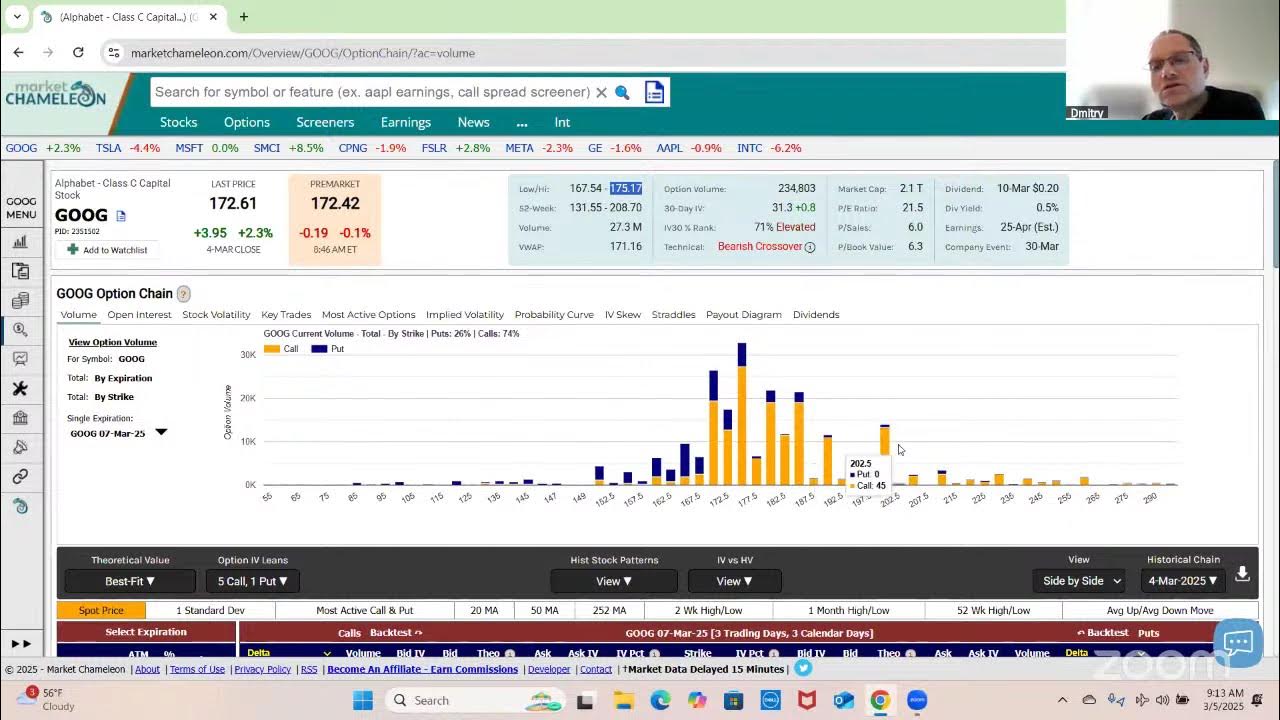Open the Key Trades tab

286,315
